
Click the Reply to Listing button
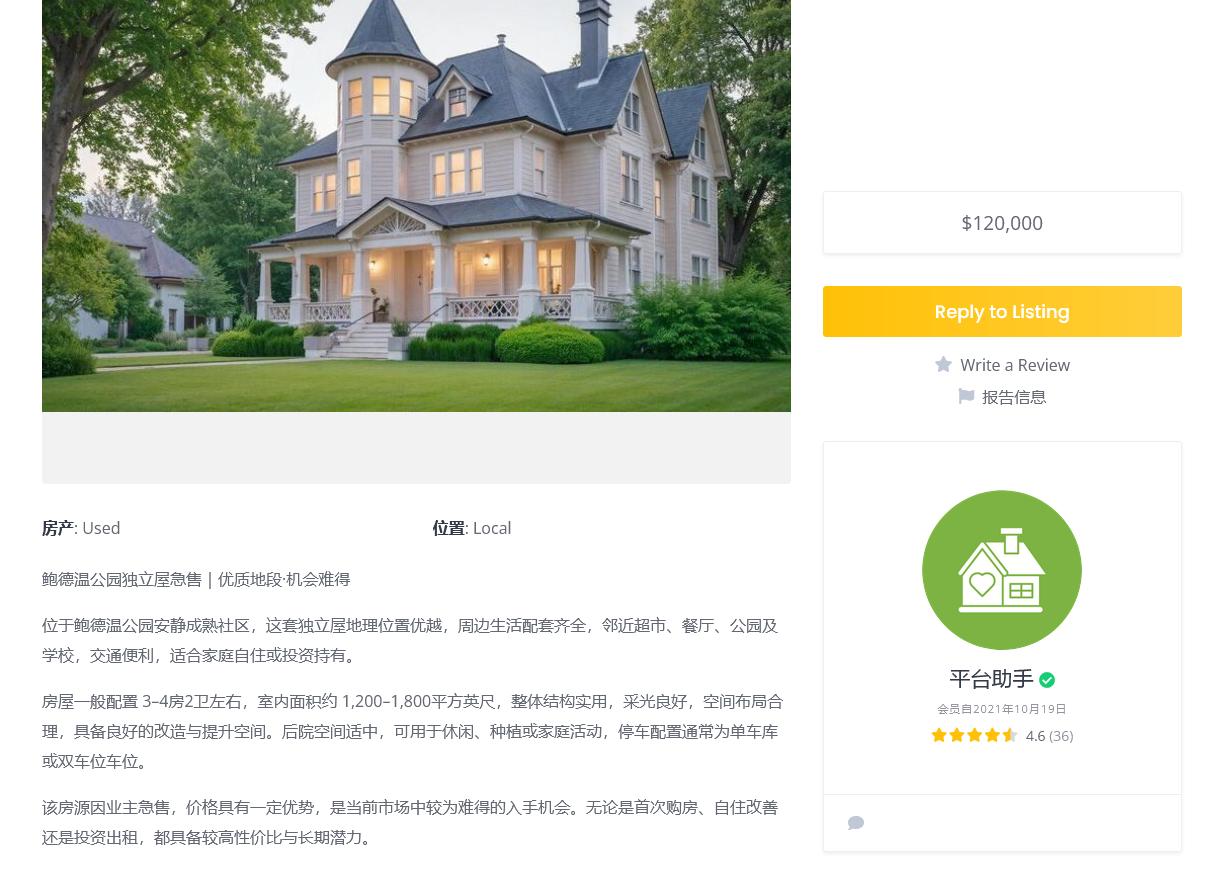[x=1002, y=311]
